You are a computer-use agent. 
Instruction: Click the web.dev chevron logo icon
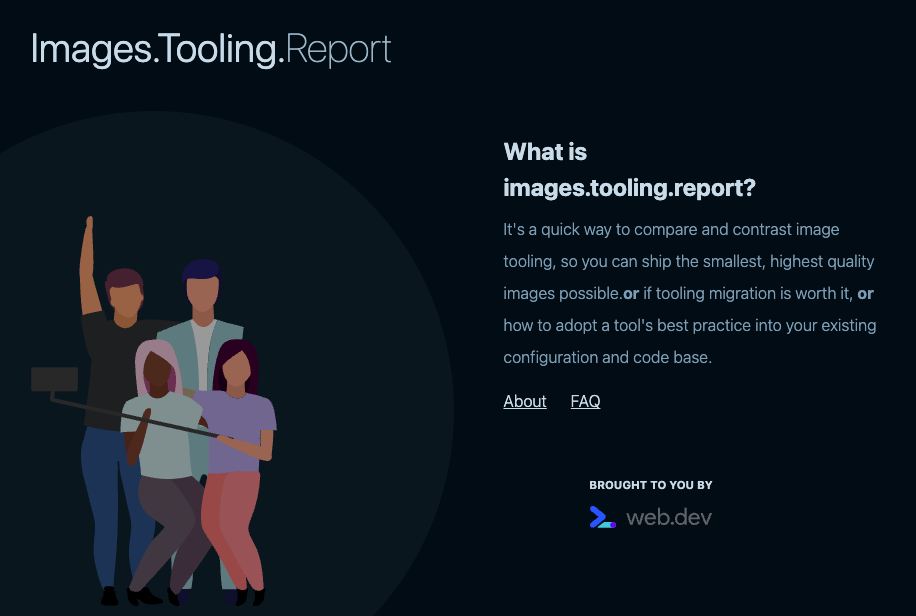click(x=601, y=517)
